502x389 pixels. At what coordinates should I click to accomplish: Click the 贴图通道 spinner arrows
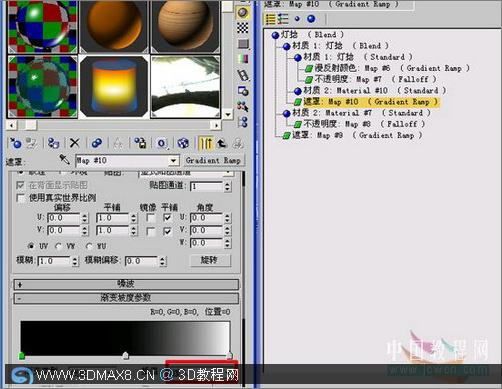point(227,186)
